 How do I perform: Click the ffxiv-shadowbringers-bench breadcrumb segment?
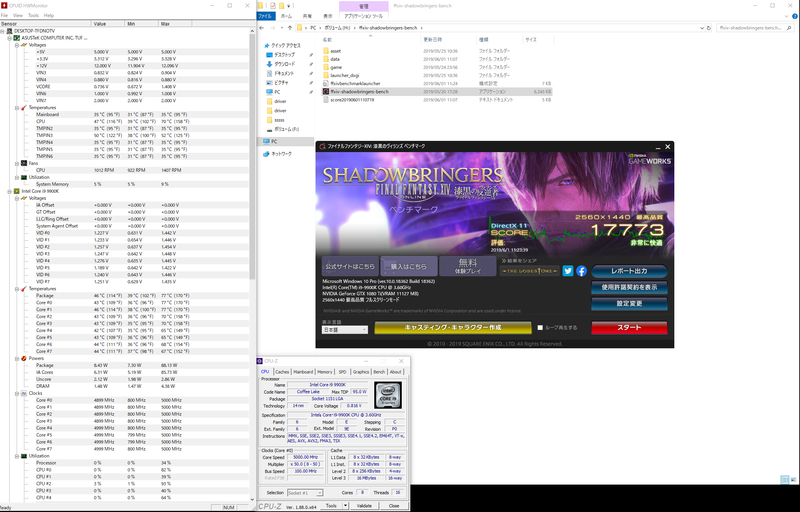pos(389,28)
